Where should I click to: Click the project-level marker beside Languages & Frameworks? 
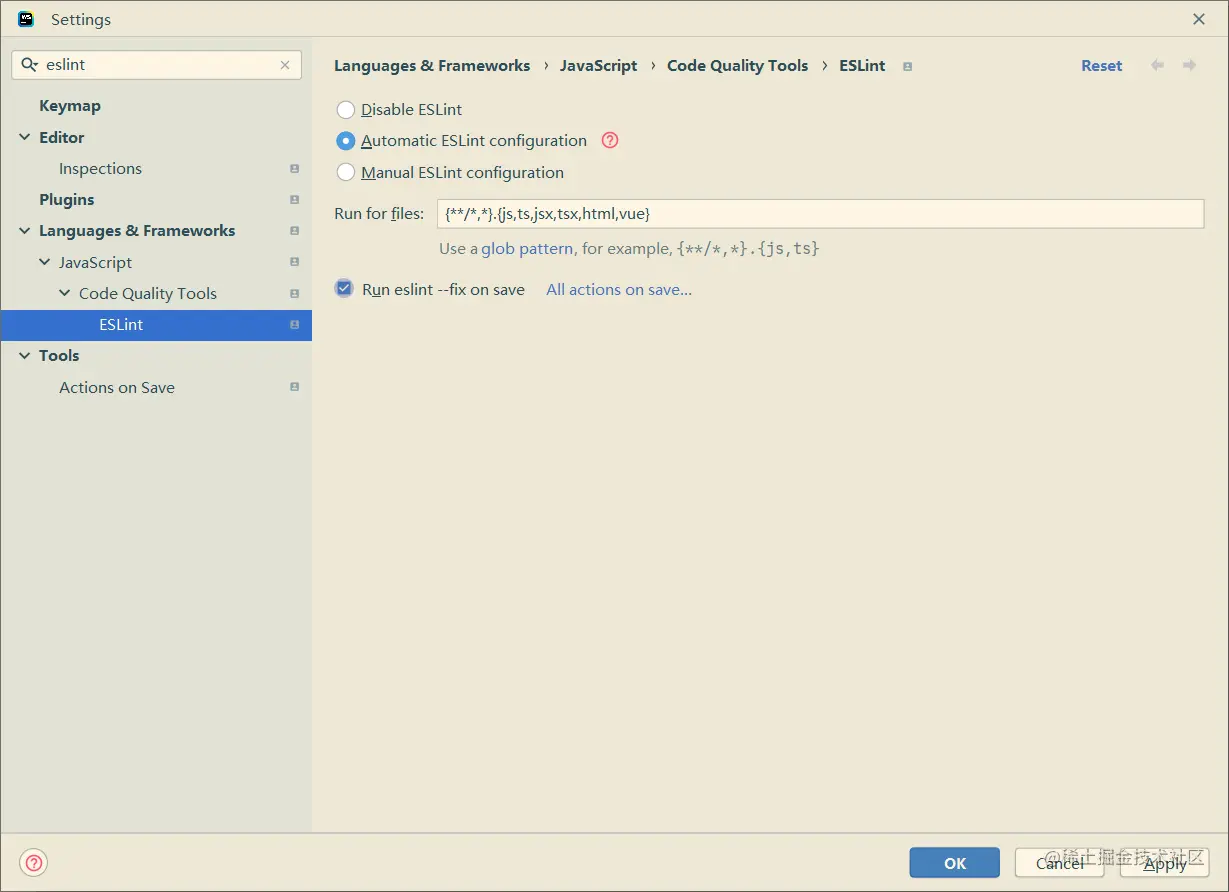coord(294,231)
